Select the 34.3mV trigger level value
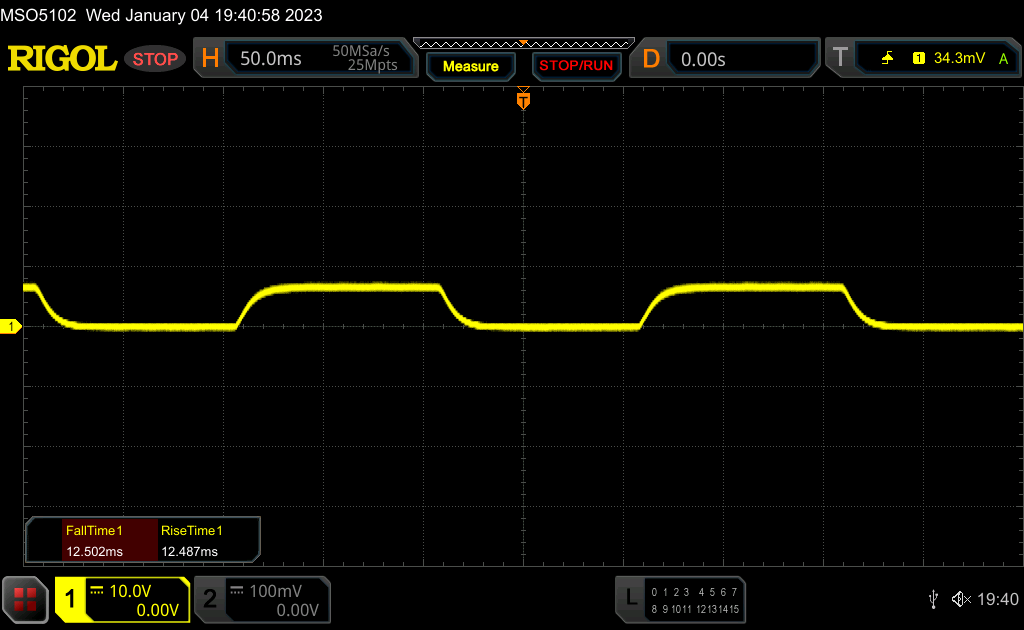Viewport: 1024px width, 630px height. coord(959,58)
